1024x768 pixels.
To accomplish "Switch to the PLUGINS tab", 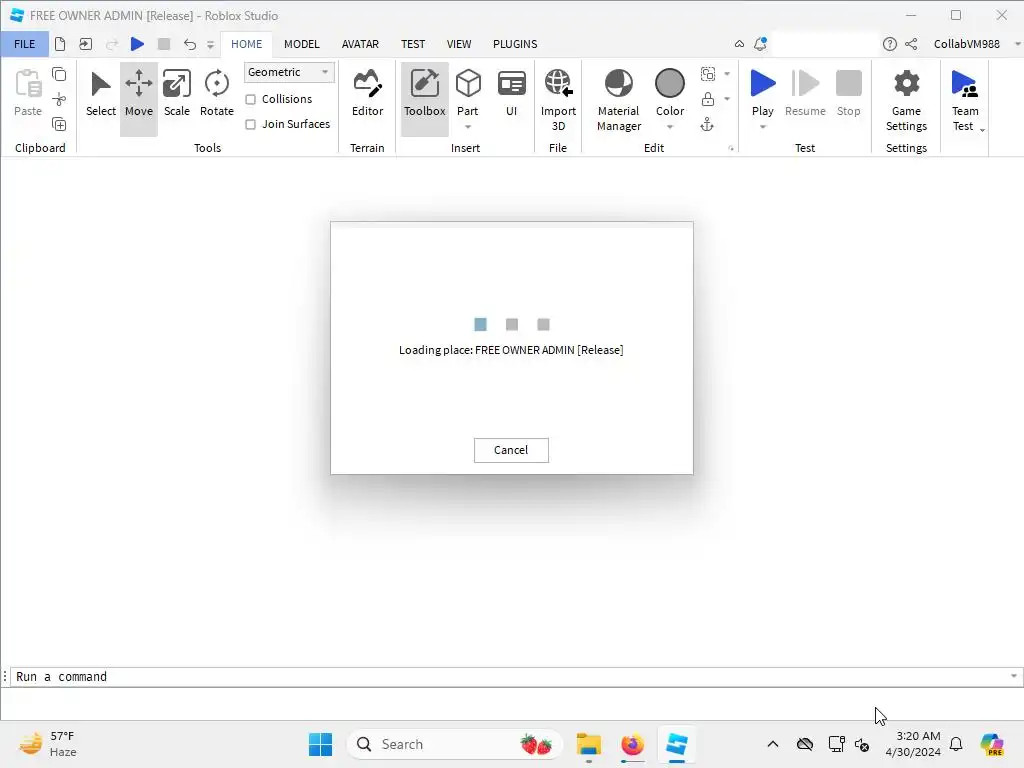I will pyautogui.click(x=515, y=44).
